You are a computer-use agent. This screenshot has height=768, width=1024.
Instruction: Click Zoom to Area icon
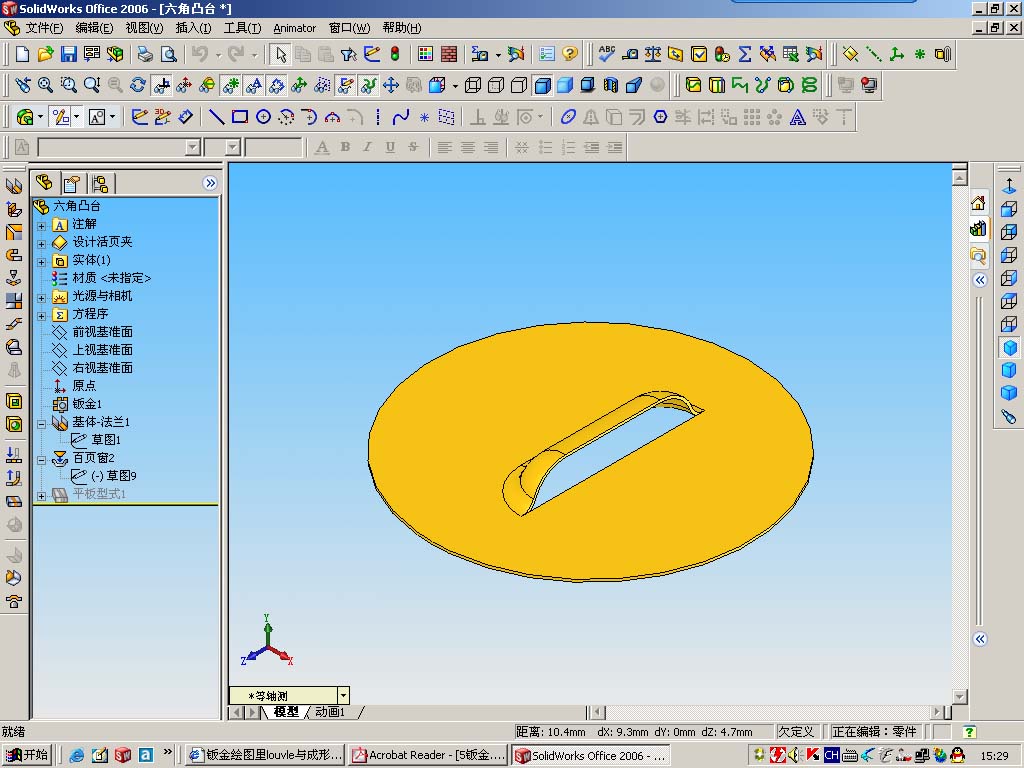[x=69, y=85]
